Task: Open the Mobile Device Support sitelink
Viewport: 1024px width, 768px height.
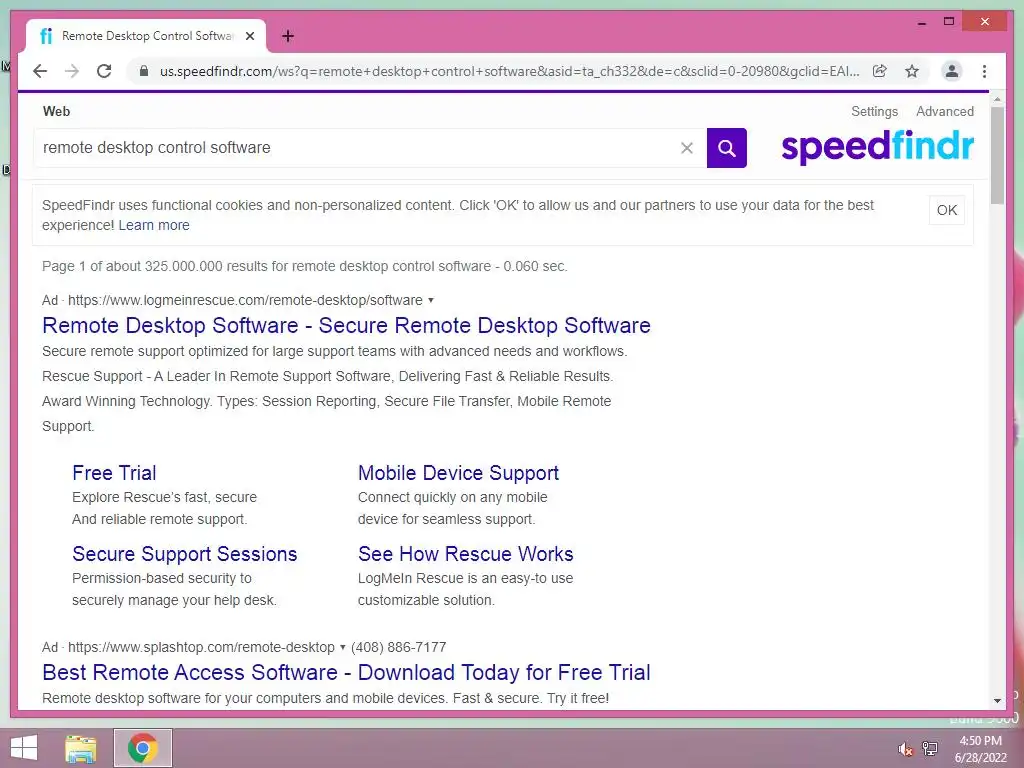Action: click(458, 473)
